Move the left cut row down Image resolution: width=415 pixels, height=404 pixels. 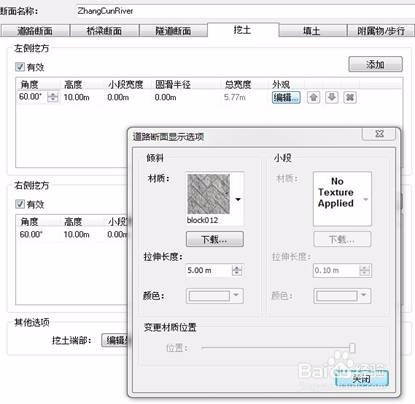click(332, 97)
